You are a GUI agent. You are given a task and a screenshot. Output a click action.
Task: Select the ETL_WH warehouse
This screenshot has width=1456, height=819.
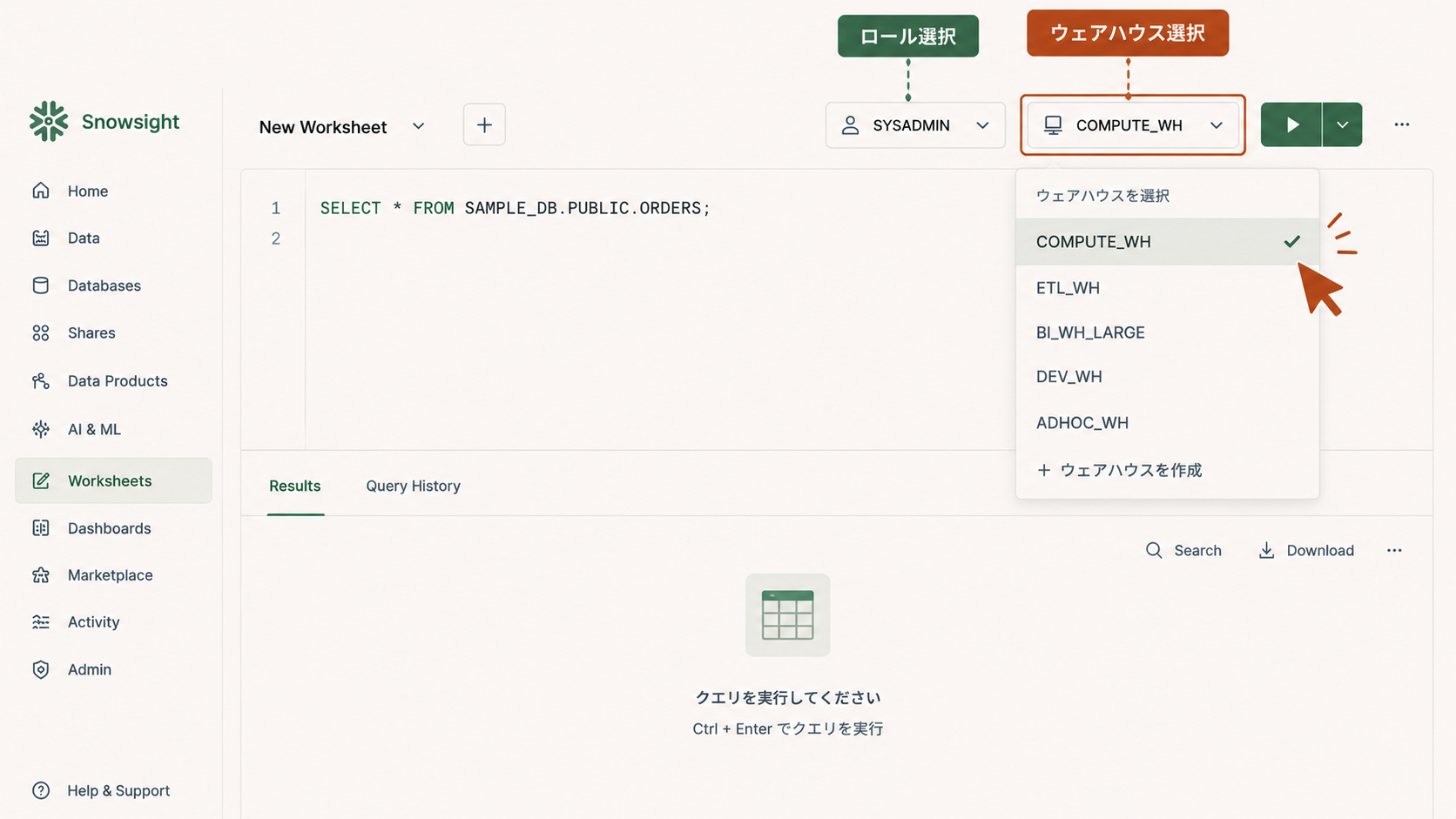pyautogui.click(x=1167, y=288)
